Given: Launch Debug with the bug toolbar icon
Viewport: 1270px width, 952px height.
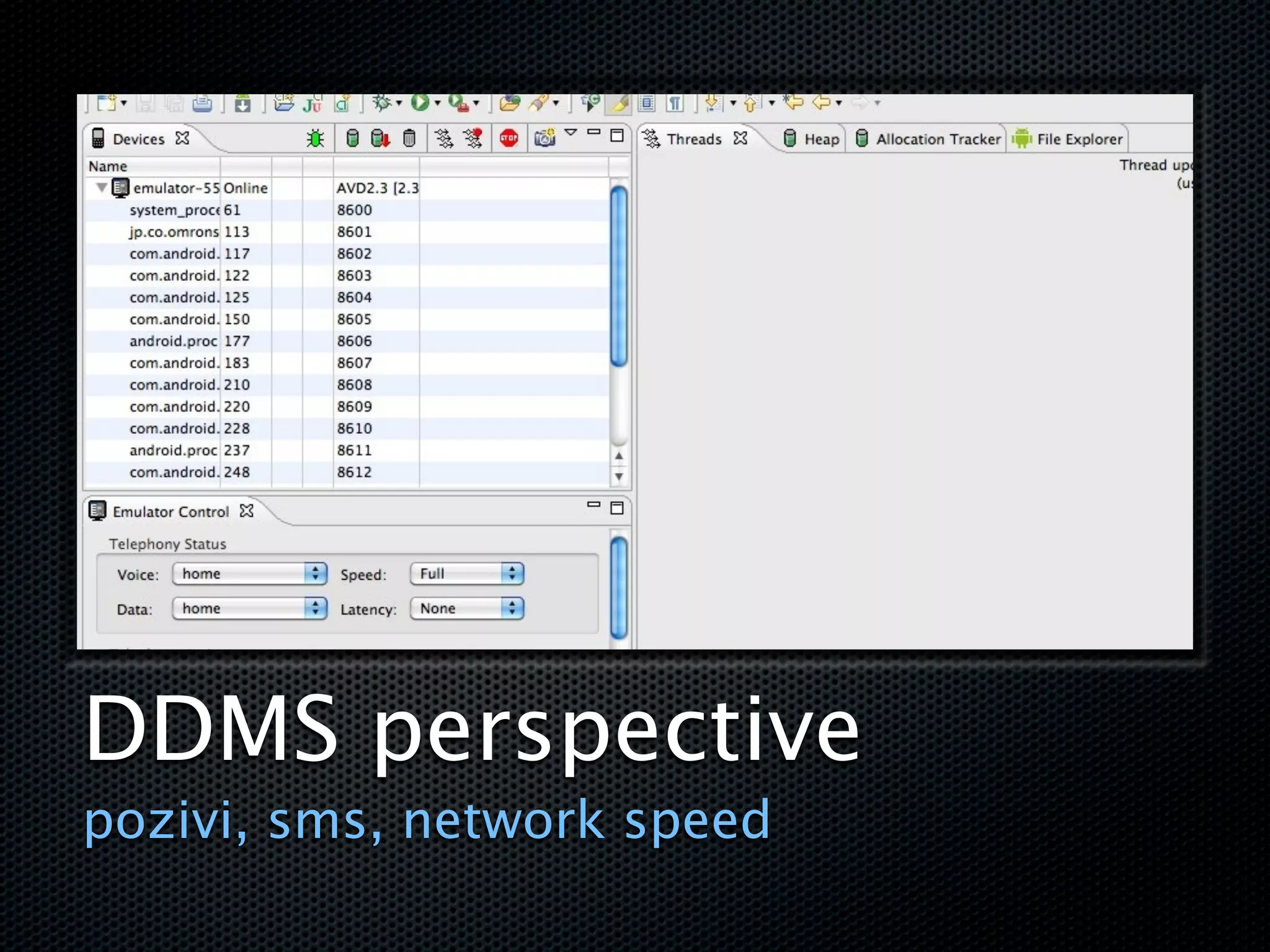Looking at the screenshot, I should point(381,103).
